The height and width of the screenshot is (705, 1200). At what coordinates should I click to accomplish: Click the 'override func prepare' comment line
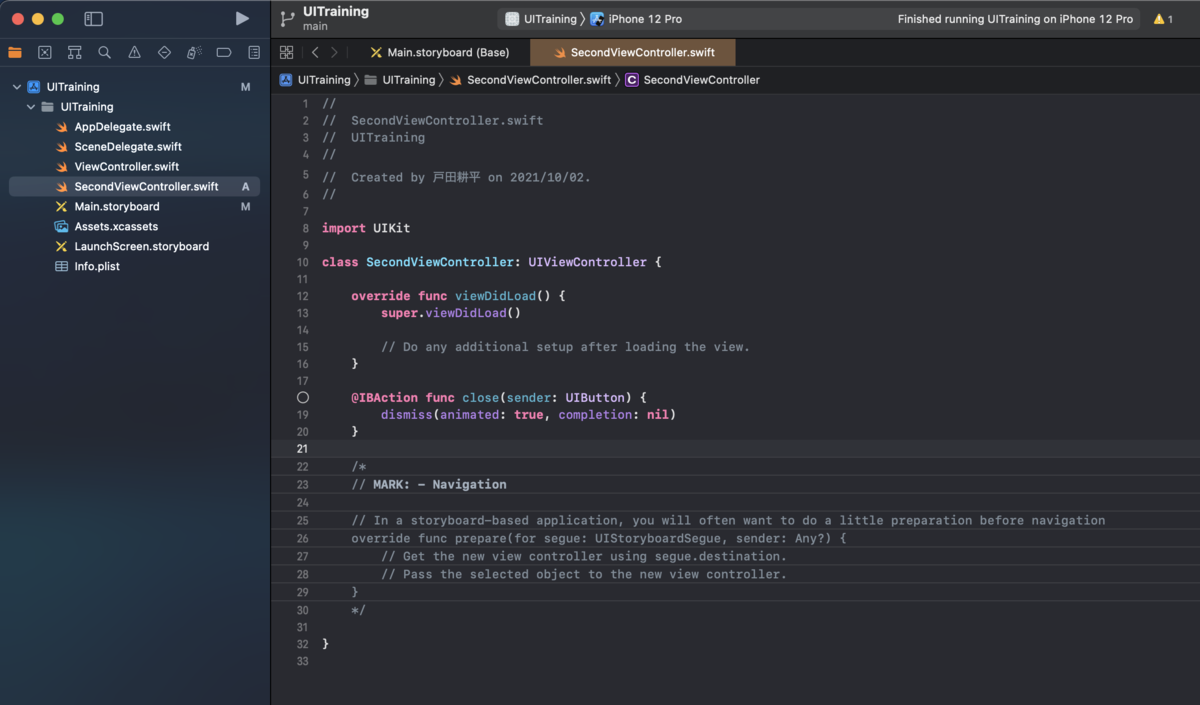click(x=599, y=538)
